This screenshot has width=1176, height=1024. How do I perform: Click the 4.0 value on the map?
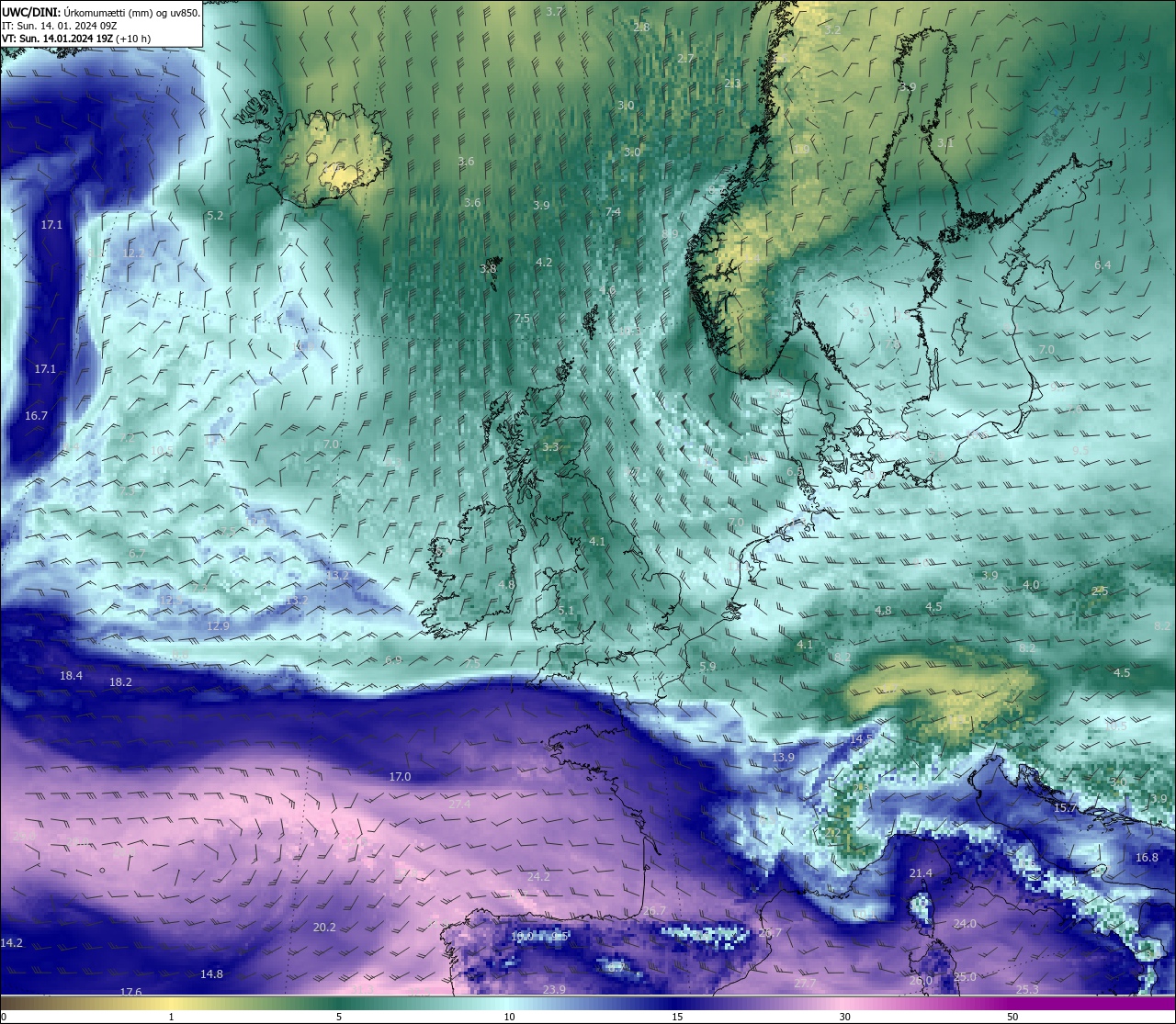click(x=1031, y=585)
